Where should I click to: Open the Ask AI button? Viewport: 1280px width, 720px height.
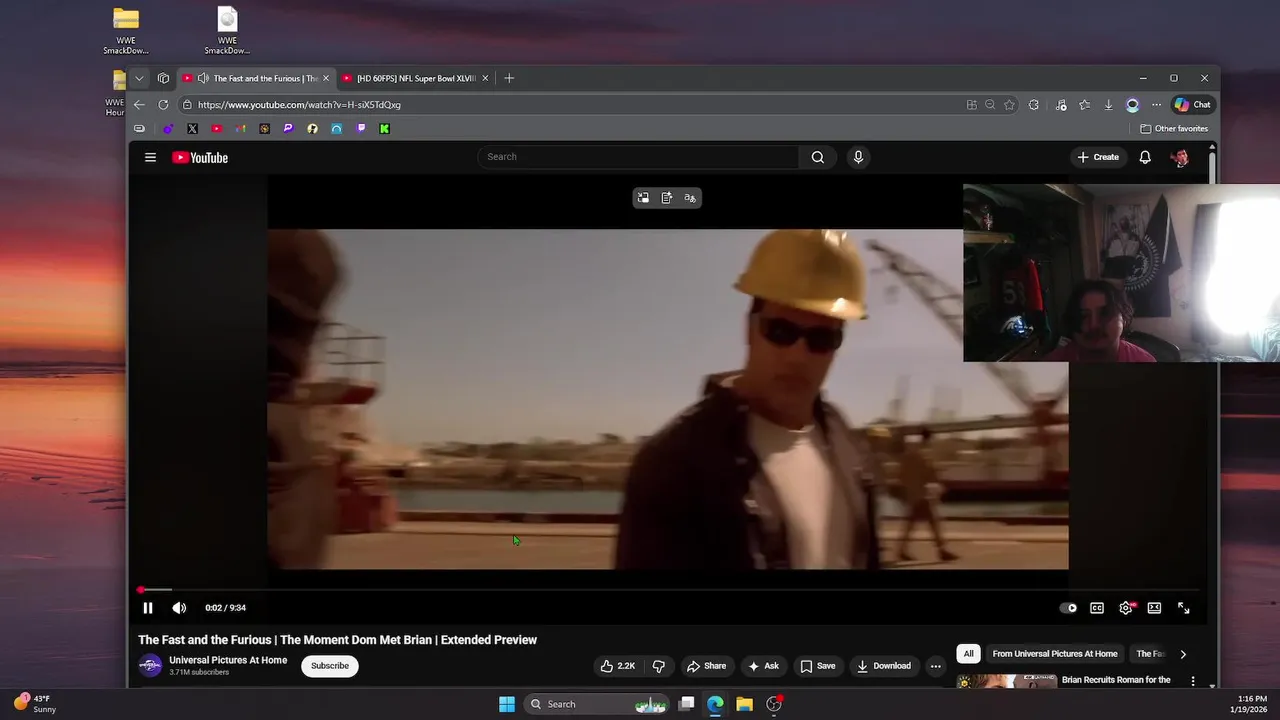pyautogui.click(x=763, y=666)
